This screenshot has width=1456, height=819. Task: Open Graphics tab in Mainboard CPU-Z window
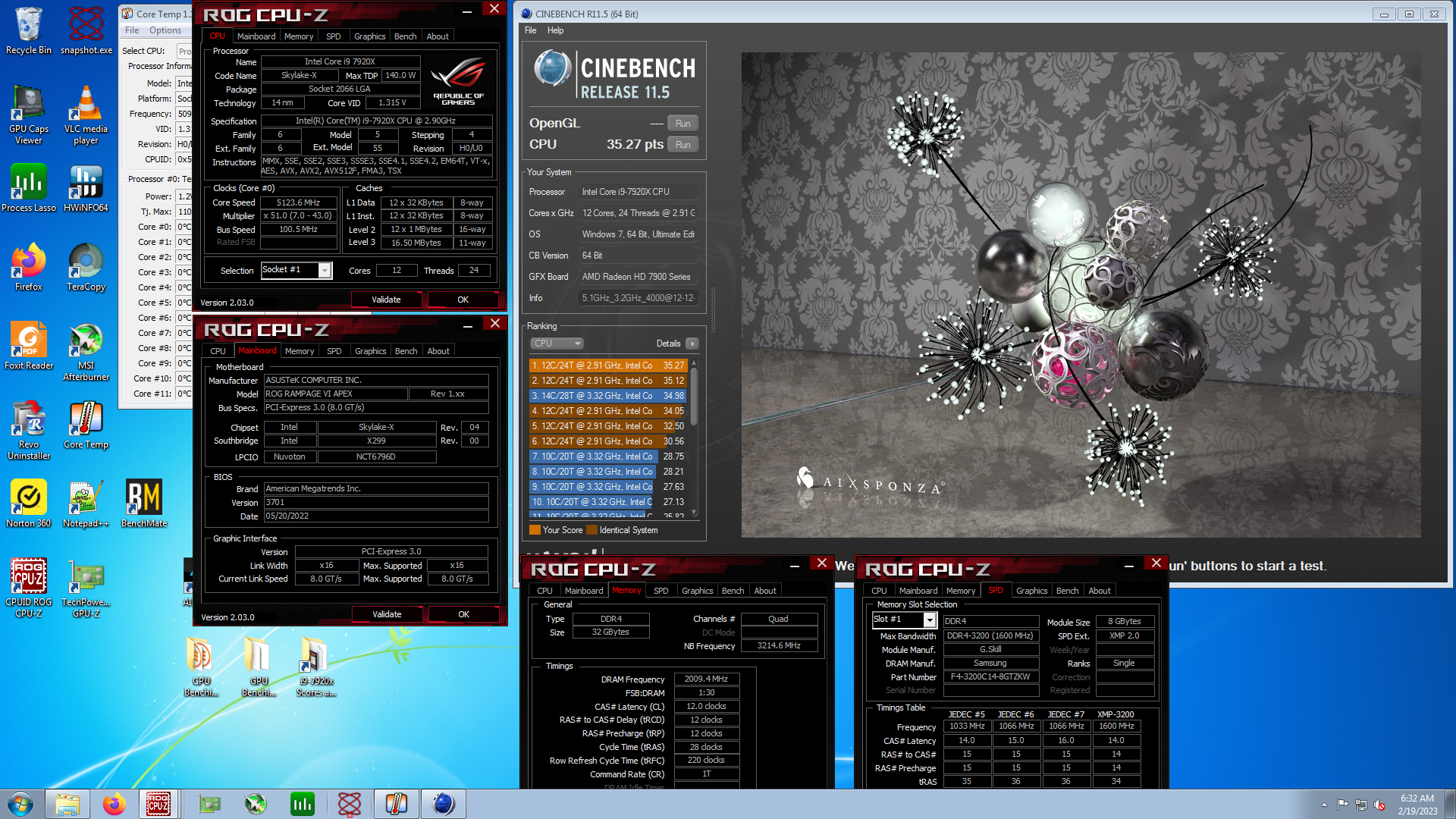pos(370,351)
